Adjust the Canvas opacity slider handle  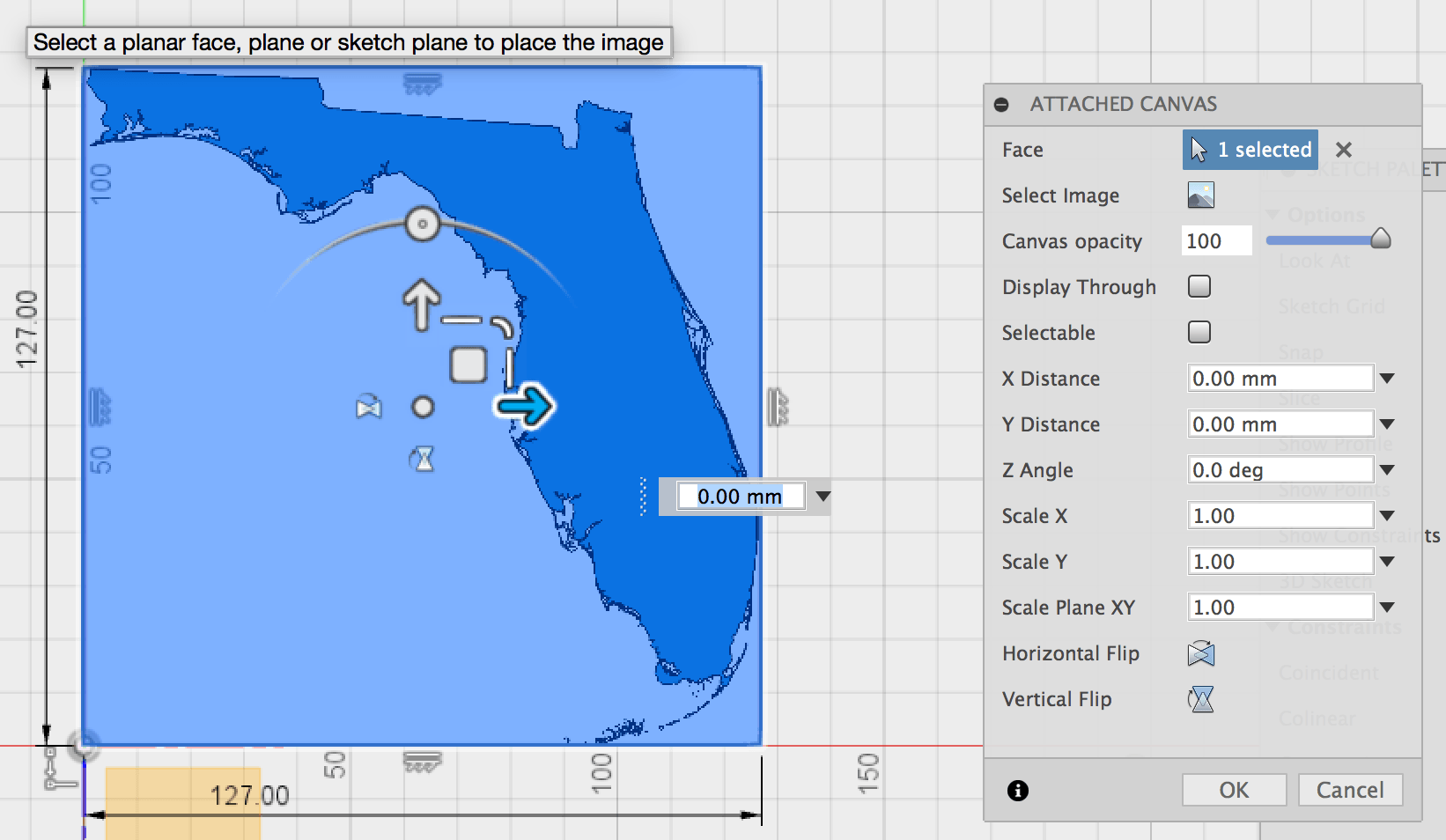pos(1381,239)
